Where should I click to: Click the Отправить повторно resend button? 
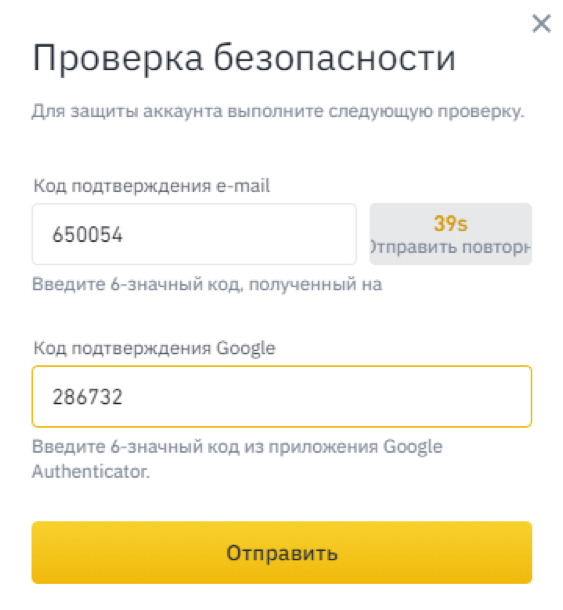[451, 234]
